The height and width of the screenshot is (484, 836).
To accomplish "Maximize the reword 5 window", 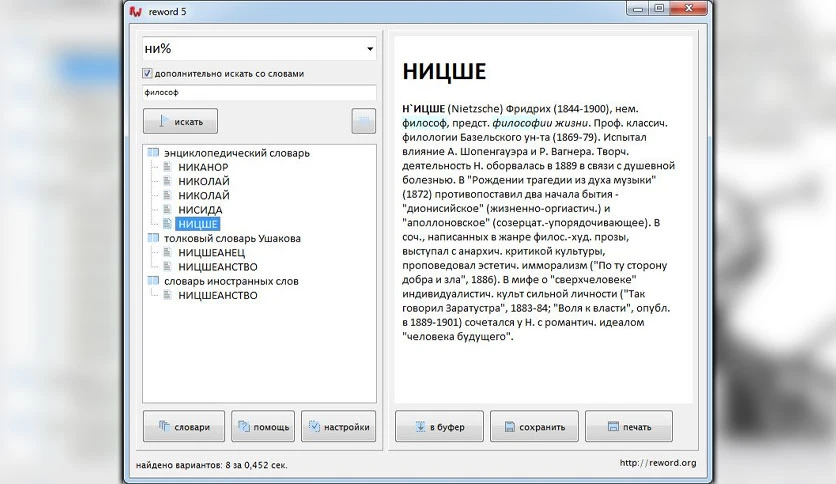I will pos(660,9).
